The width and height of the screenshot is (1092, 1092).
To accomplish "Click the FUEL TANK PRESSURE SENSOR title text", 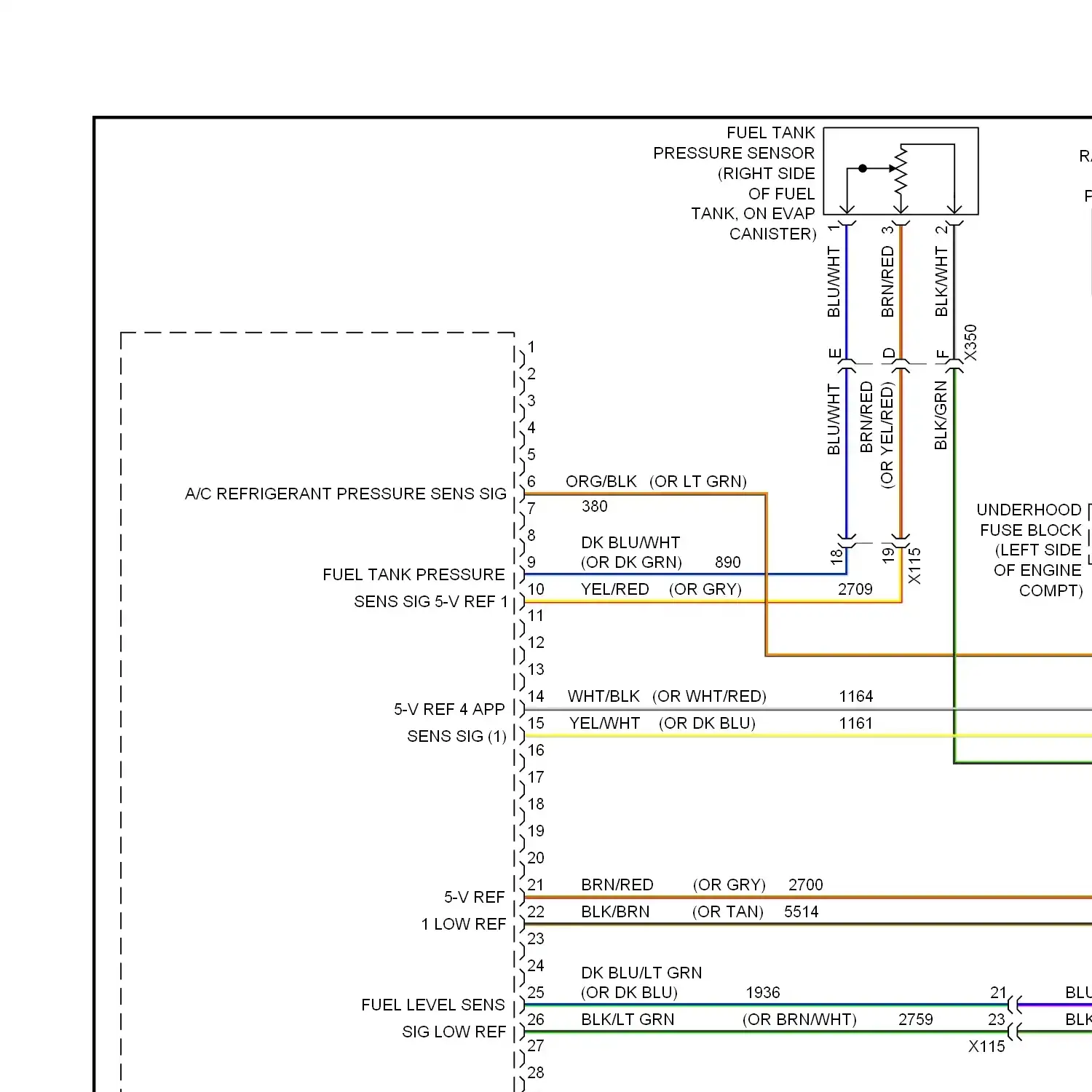I will (x=734, y=183).
